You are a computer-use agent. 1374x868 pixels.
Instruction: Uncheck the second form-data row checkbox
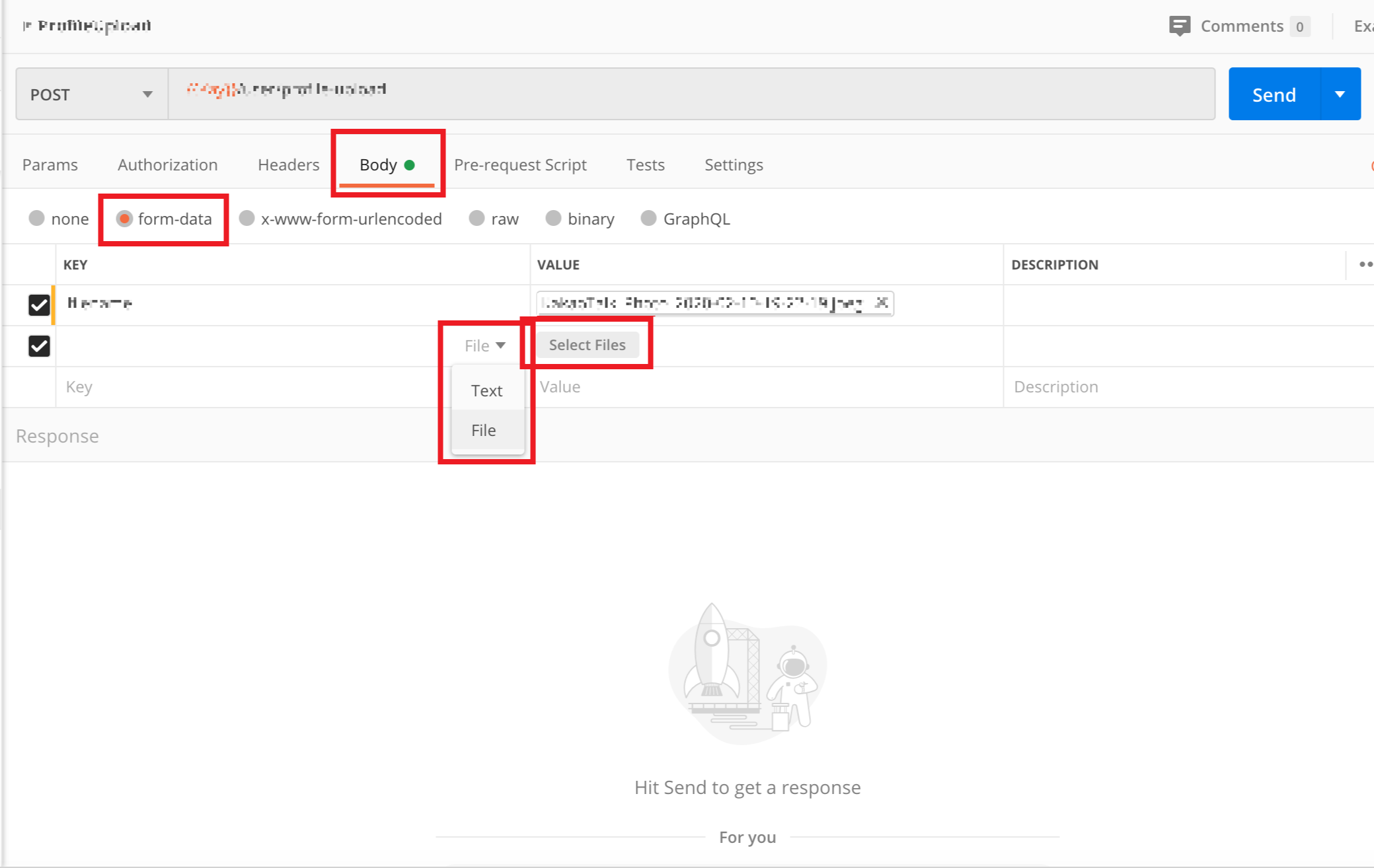(x=39, y=345)
